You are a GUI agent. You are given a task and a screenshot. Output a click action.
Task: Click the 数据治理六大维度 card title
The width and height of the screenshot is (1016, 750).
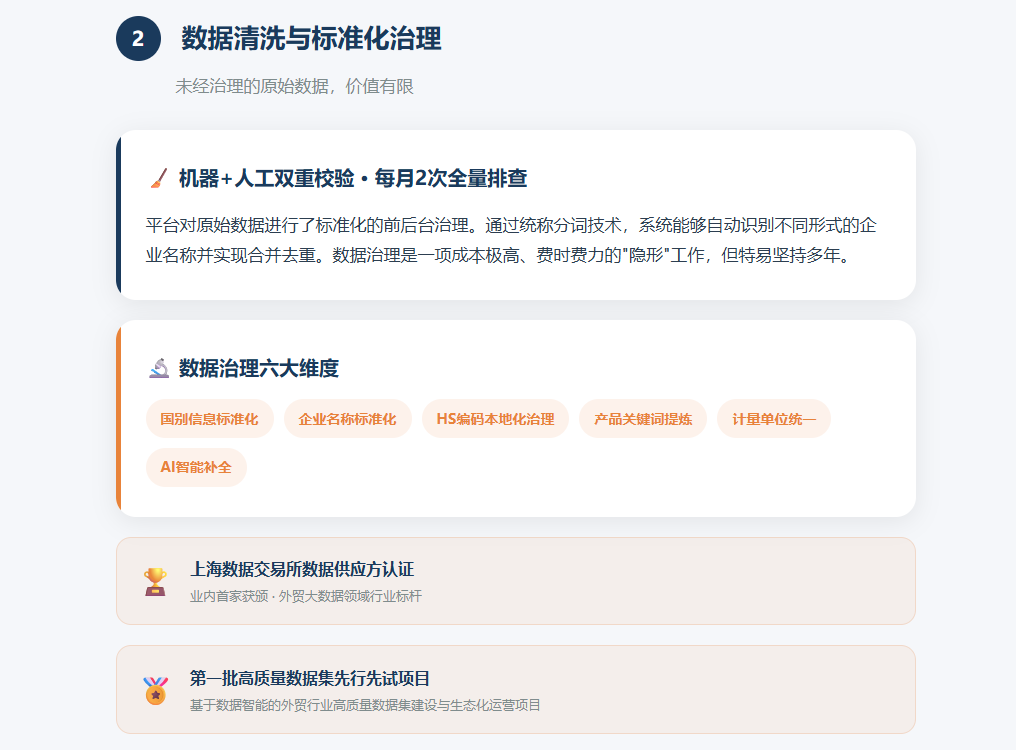[x=259, y=368]
